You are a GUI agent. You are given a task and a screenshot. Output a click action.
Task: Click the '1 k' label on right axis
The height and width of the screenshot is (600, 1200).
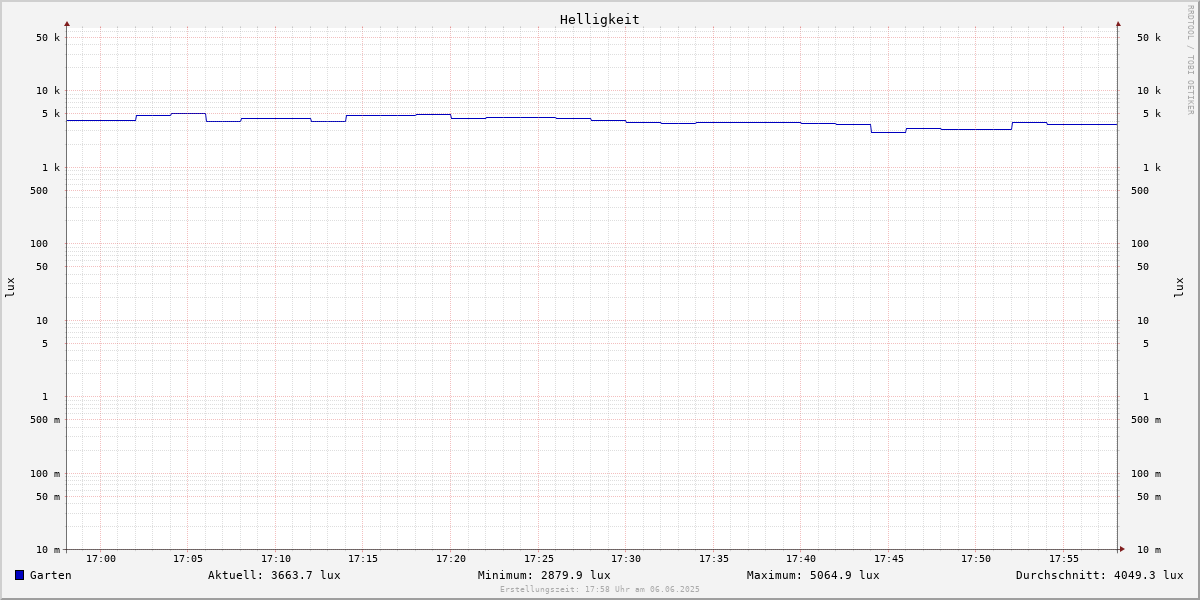coord(1152,168)
